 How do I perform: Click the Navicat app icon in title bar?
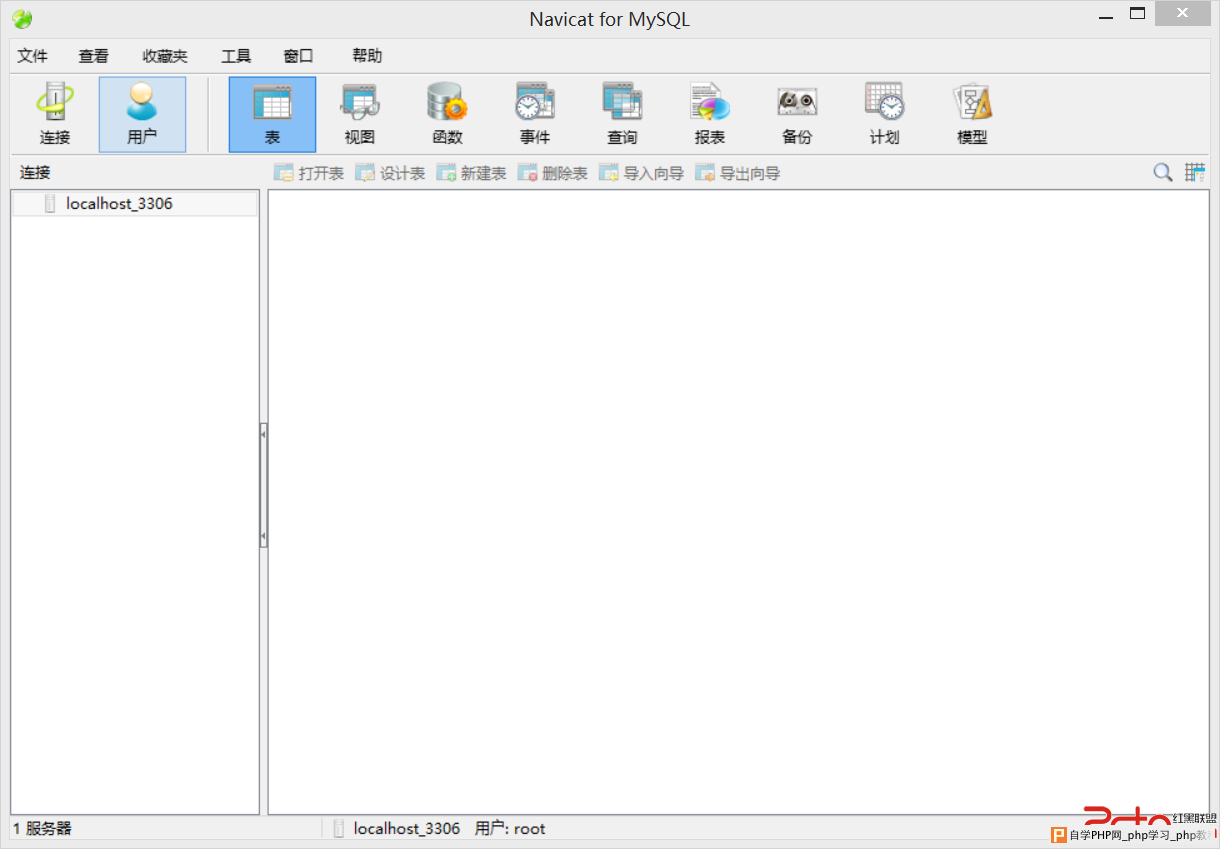coord(22,19)
